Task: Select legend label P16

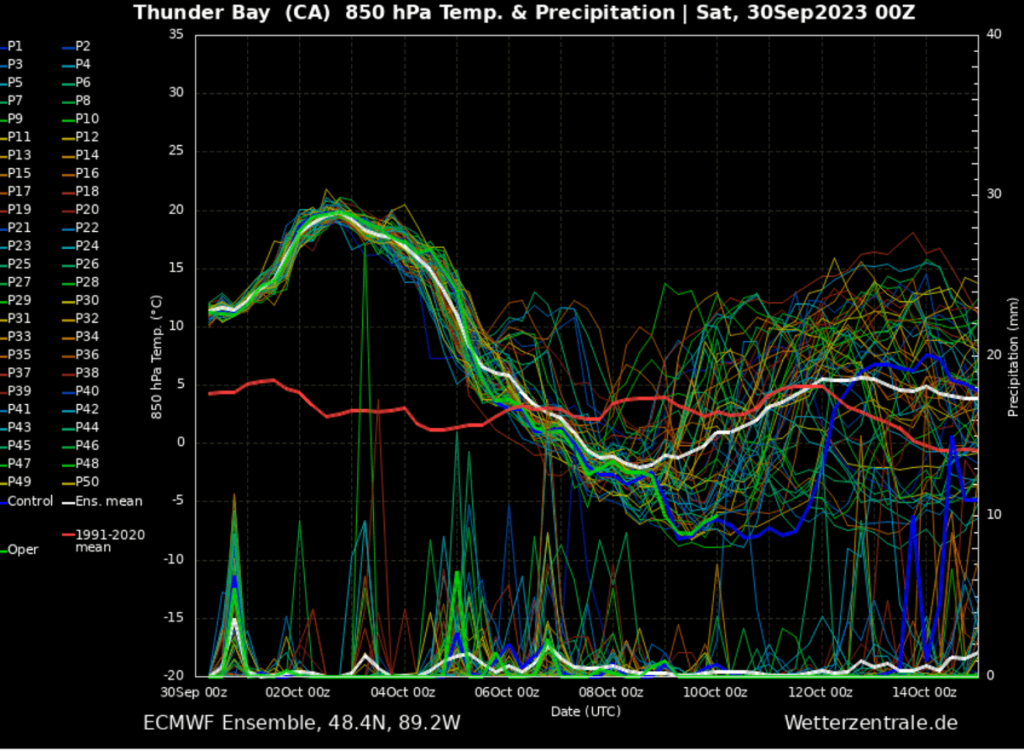Action: pos(87,173)
